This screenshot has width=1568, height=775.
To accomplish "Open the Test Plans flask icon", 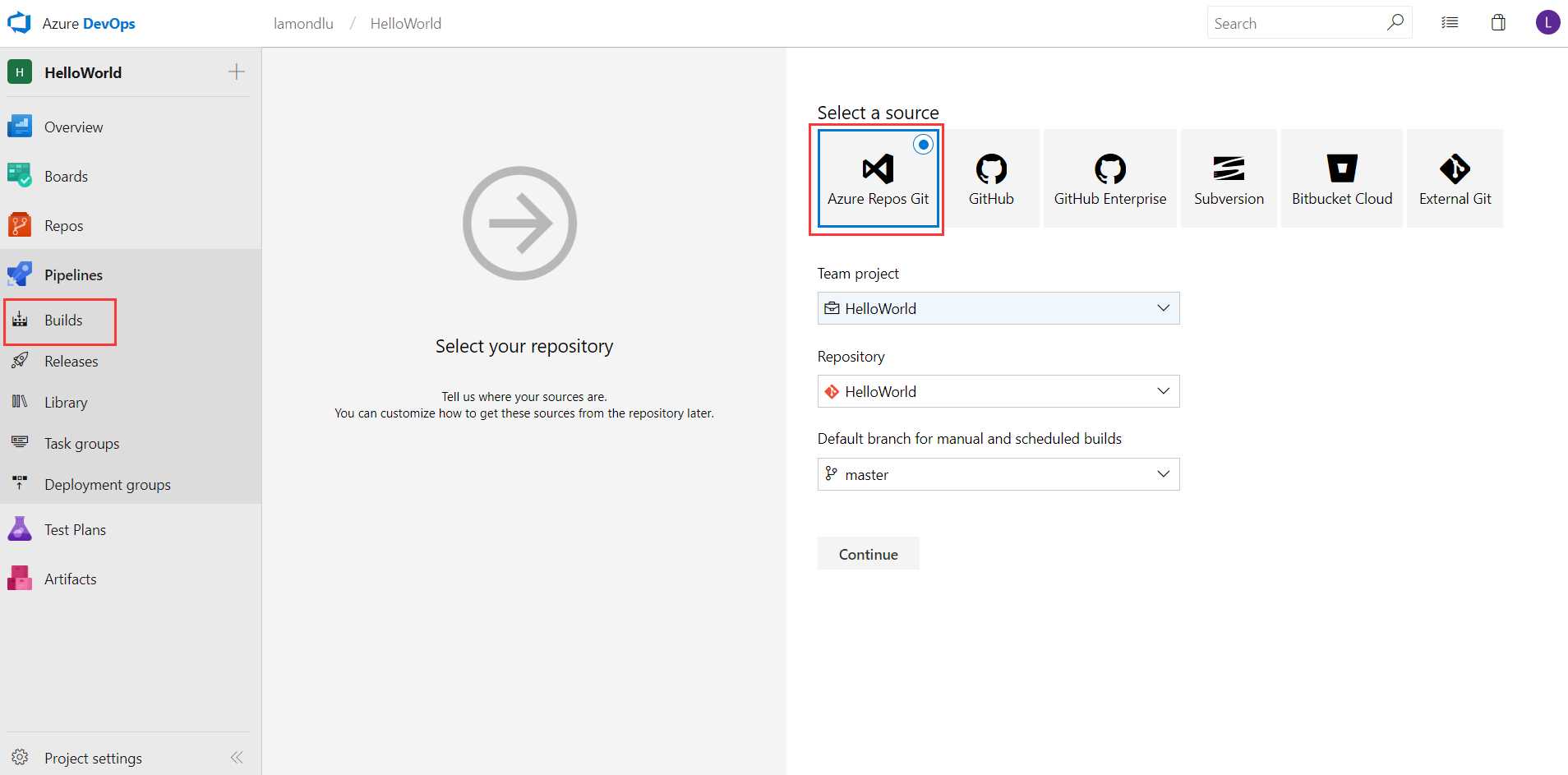I will coord(20,529).
